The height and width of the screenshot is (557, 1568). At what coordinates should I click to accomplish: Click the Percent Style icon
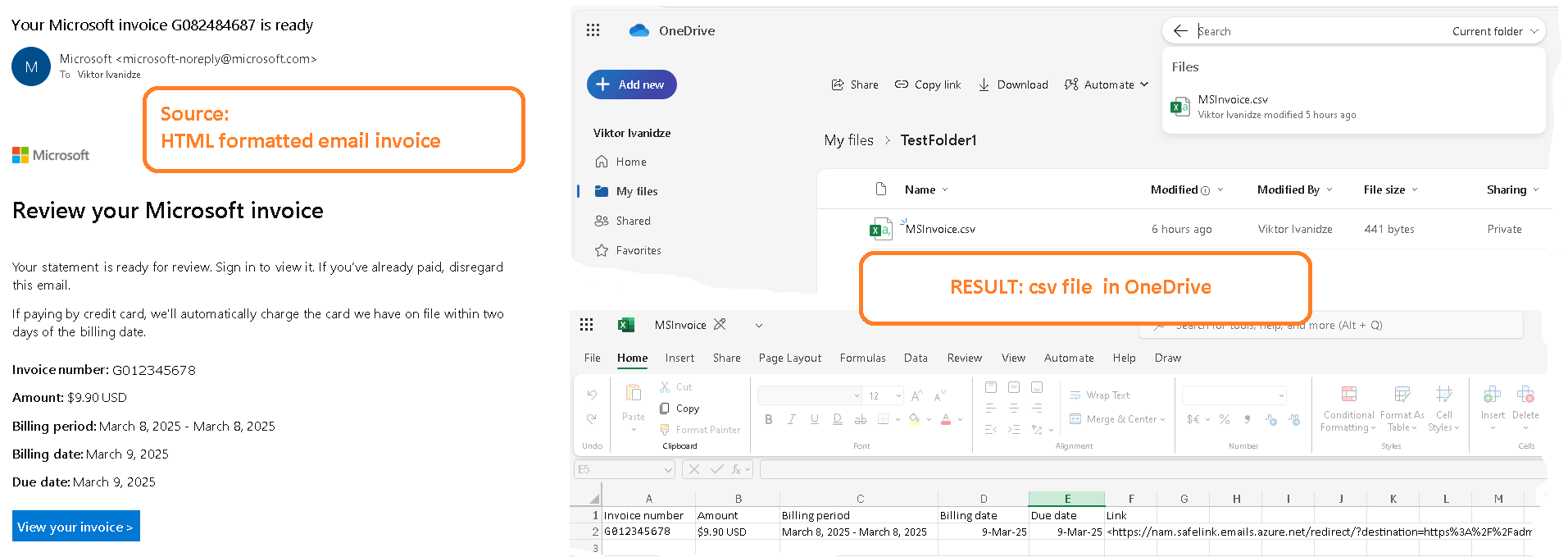(x=1225, y=419)
